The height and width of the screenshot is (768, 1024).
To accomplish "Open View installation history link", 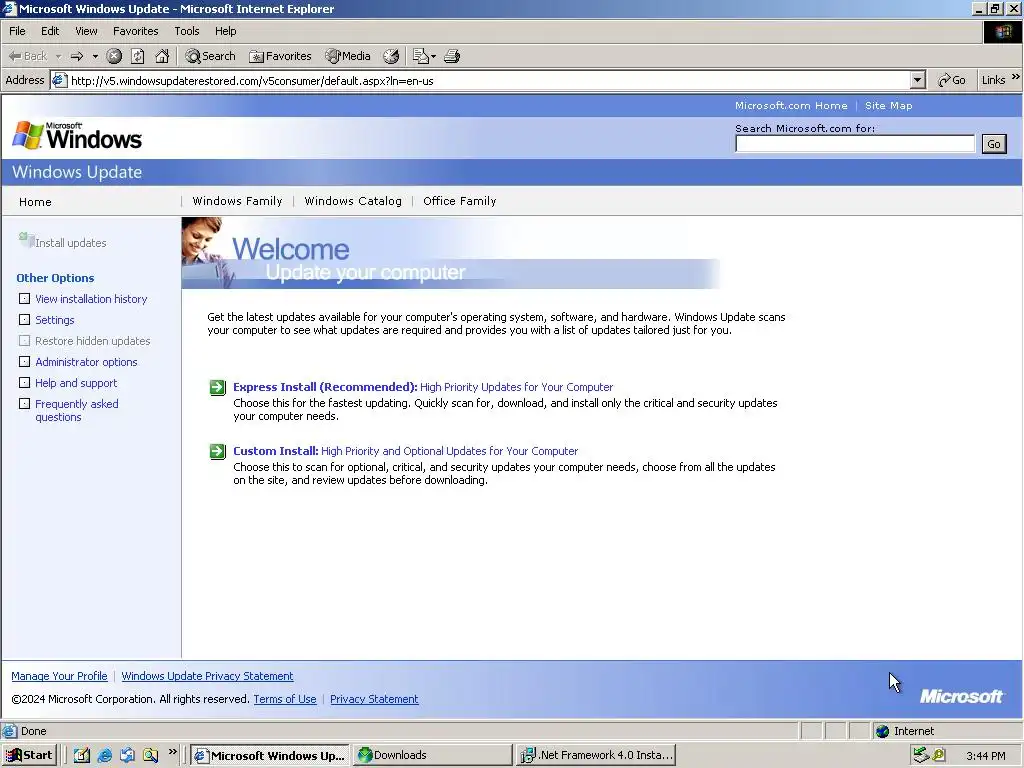I will point(91,299).
